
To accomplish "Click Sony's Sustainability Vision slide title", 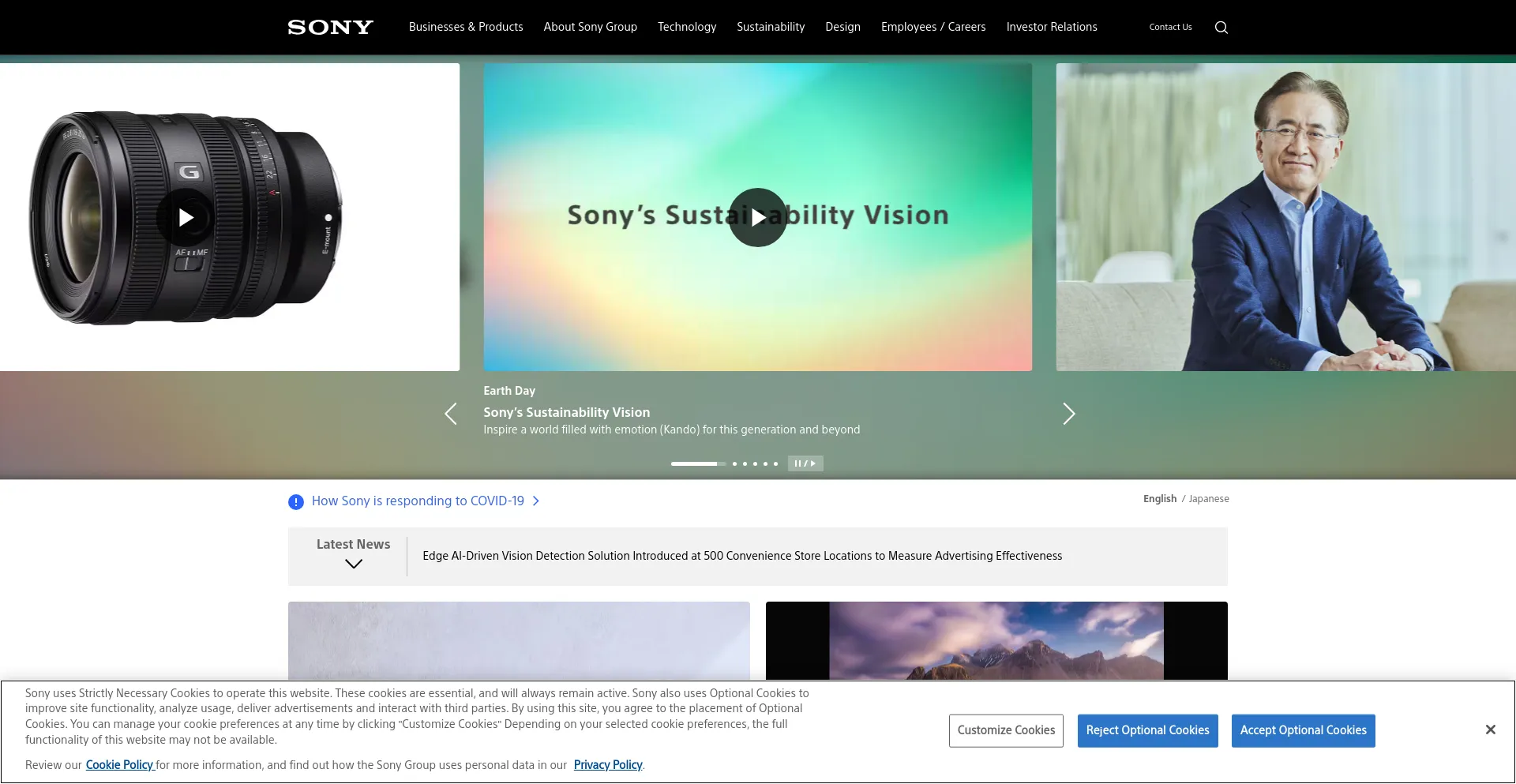I will pos(566,412).
